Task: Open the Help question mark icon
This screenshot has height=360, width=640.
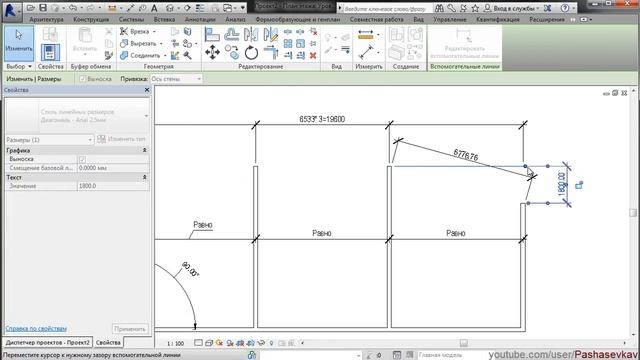Action: tap(565, 8)
